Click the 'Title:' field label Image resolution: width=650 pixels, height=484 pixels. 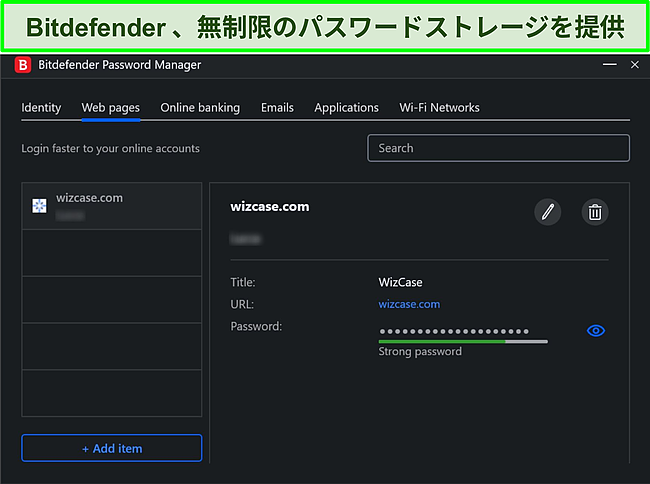point(243,283)
